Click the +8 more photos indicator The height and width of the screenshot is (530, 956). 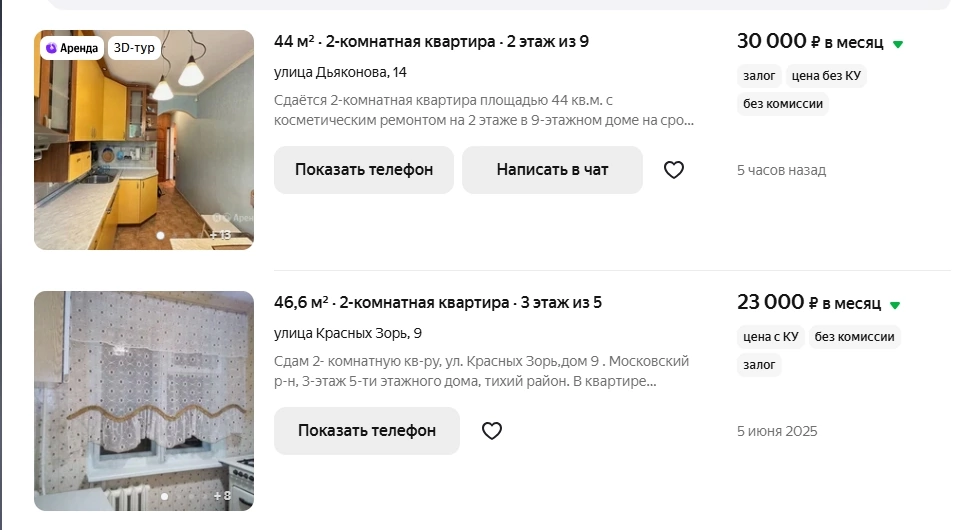pyautogui.click(x=223, y=496)
